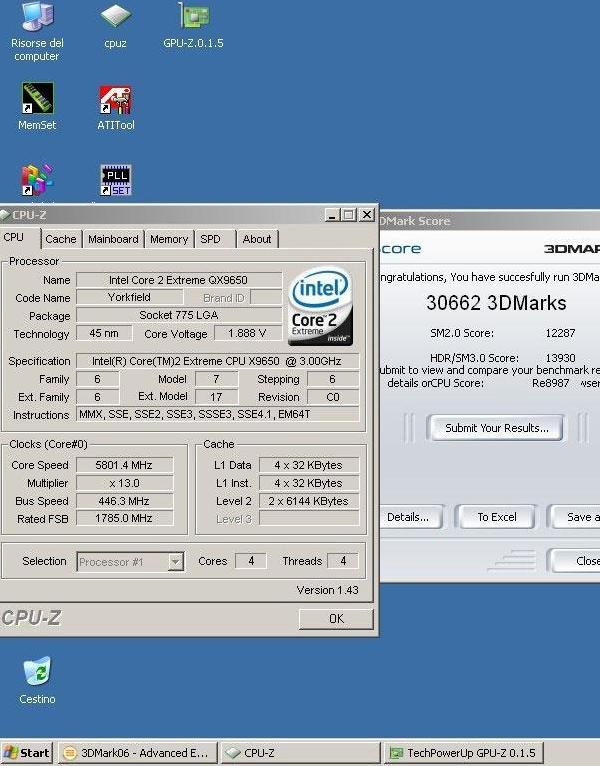
Task: Open the Memory tab
Action: [169, 239]
